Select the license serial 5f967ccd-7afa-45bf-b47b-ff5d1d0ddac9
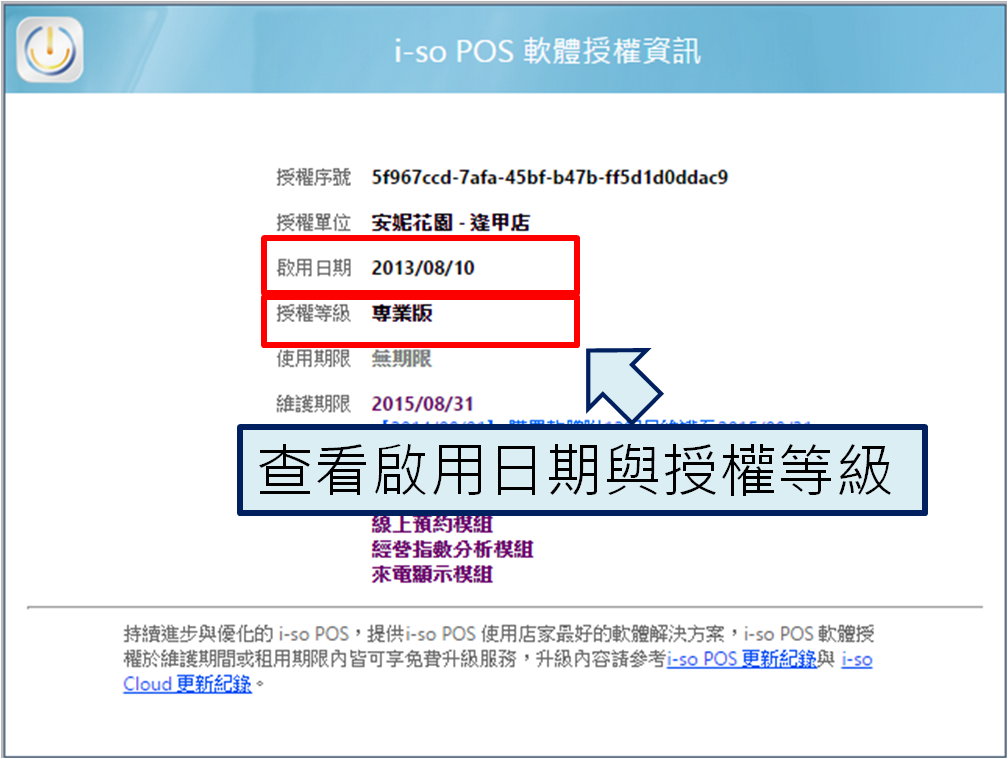Viewport: 1008px width, 759px height. pos(550,177)
